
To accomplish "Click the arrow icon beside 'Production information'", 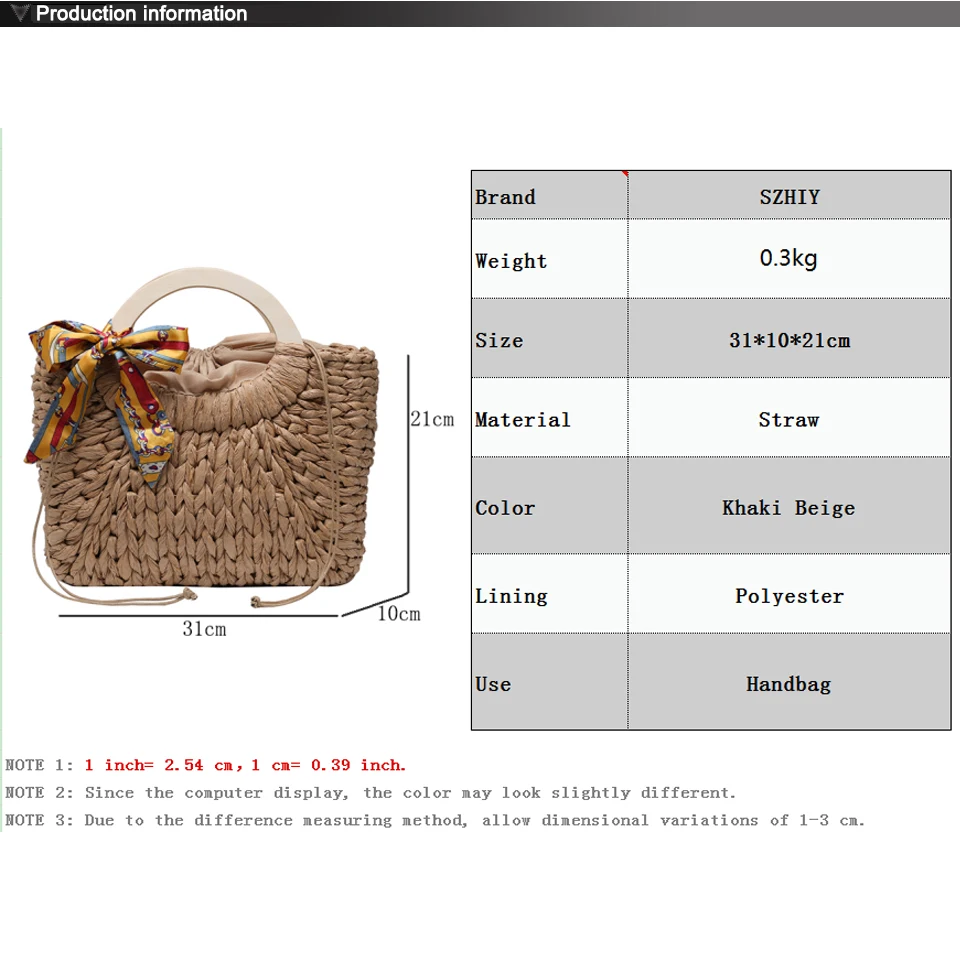I will 20,13.
